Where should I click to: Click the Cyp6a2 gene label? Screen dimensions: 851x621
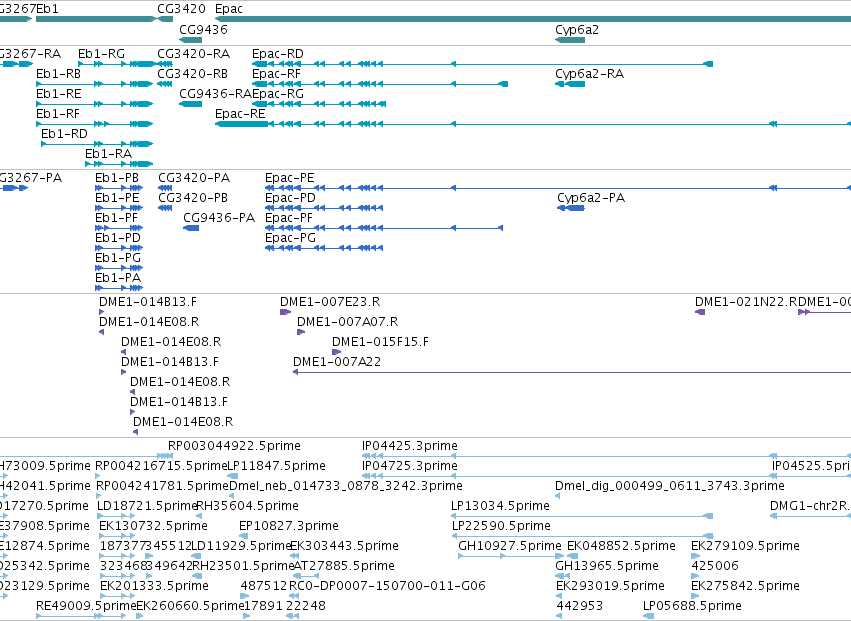(x=577, y=29)
